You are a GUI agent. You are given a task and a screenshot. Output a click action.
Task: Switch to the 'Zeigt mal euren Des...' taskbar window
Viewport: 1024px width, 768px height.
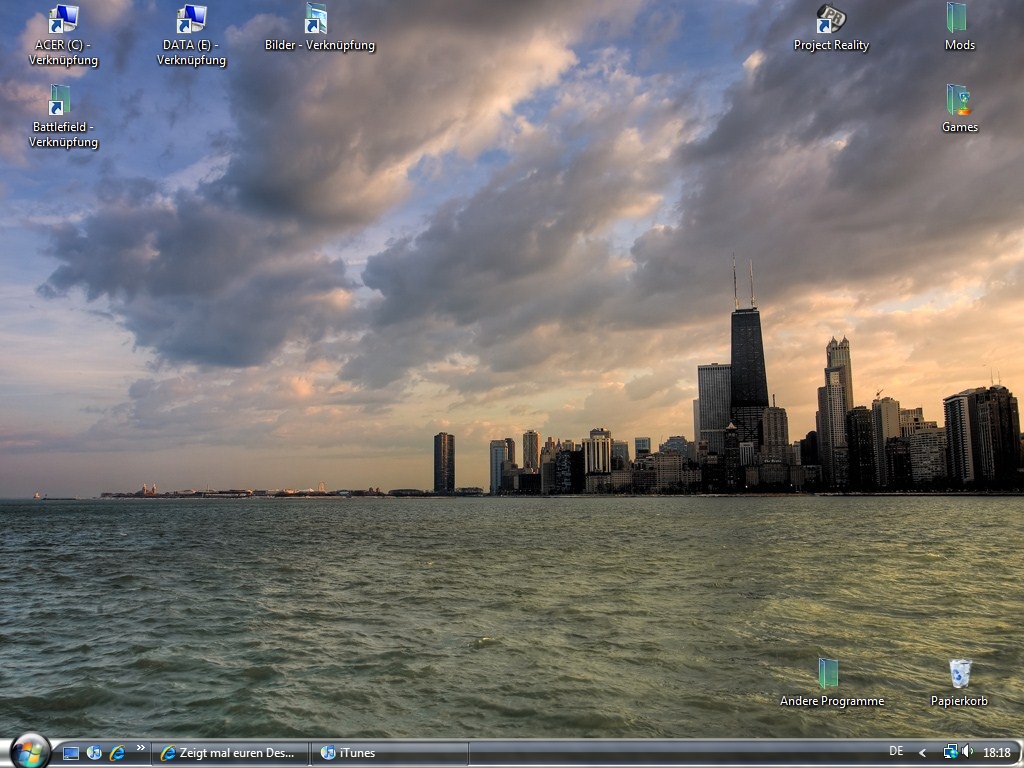pos(229,753)
